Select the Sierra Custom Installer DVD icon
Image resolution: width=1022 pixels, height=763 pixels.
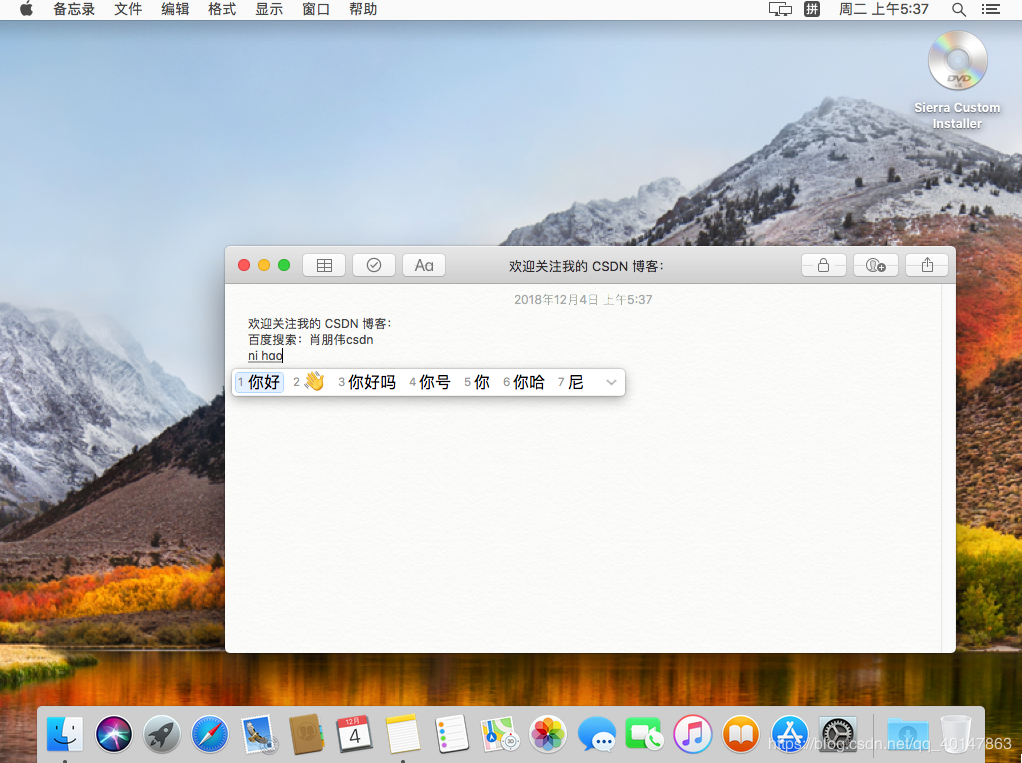(957, 63)
